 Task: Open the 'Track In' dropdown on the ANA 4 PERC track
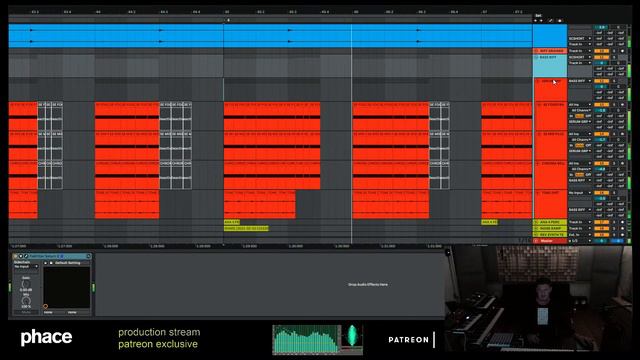pyautogui.click(x=580, y=222)
